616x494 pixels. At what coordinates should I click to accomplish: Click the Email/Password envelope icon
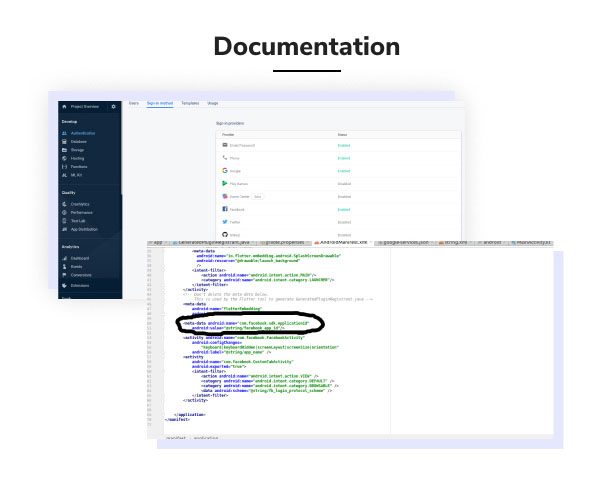tap(225, 145)
